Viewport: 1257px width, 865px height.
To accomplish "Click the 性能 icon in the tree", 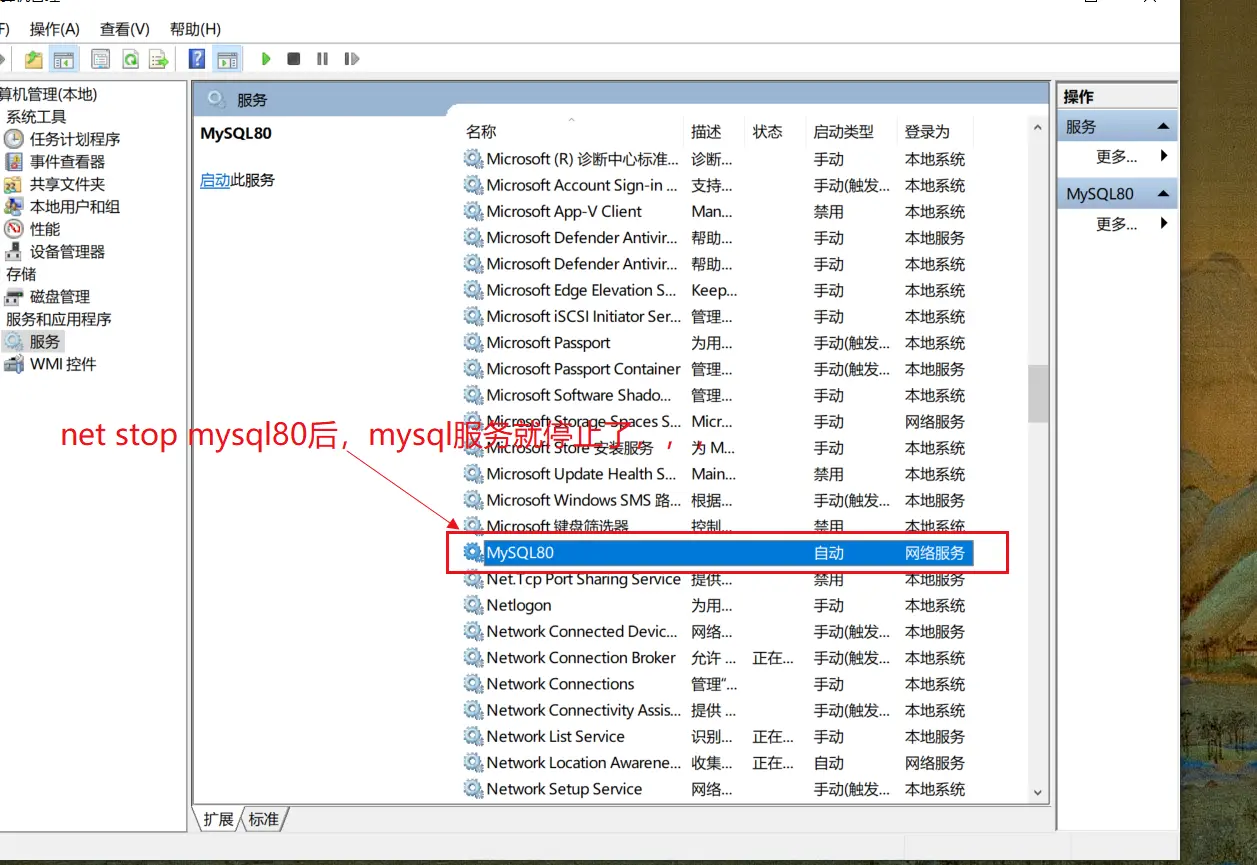I will [x=13, y=229].
